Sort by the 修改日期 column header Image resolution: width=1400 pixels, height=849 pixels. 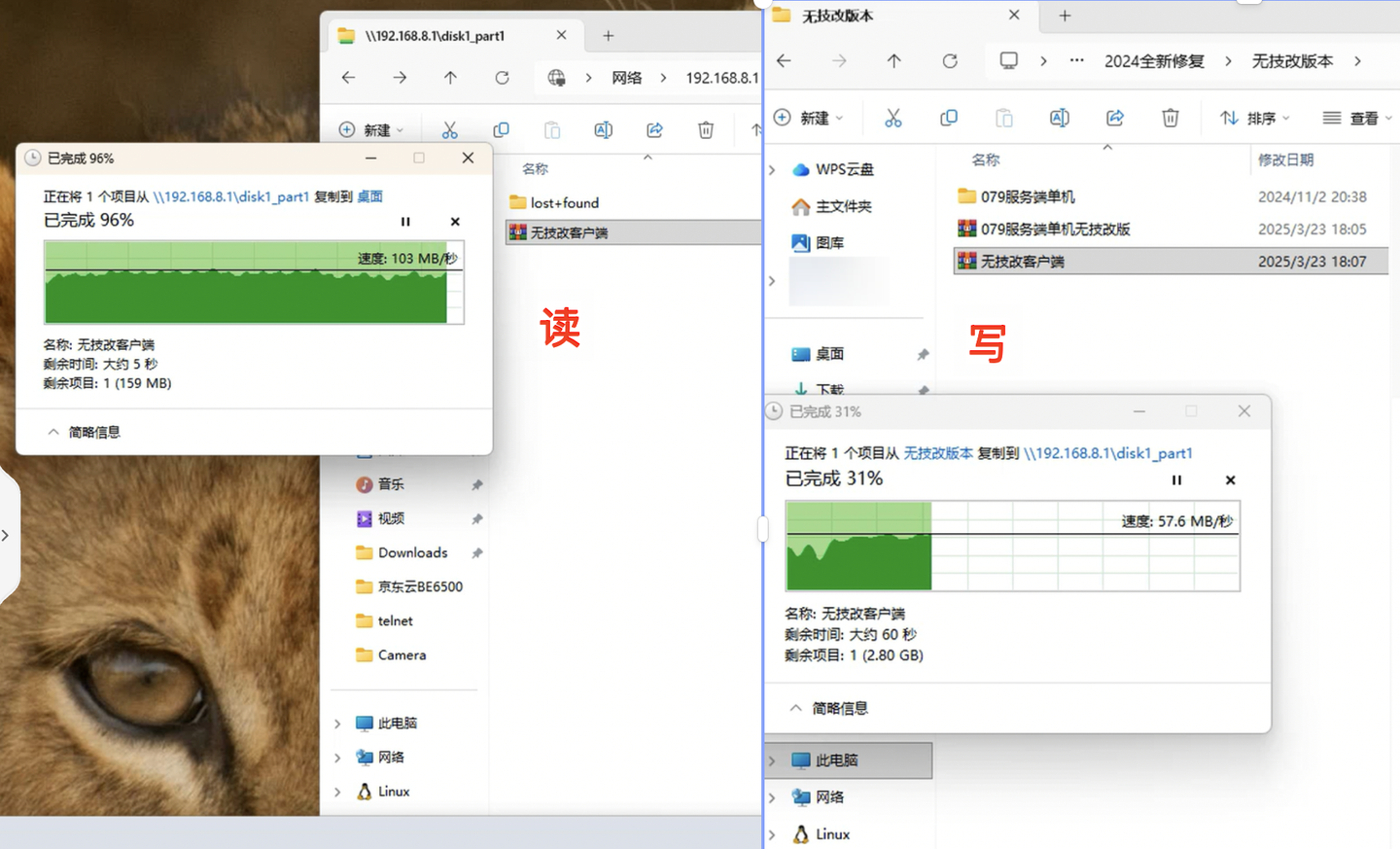tap(1285, 159)
